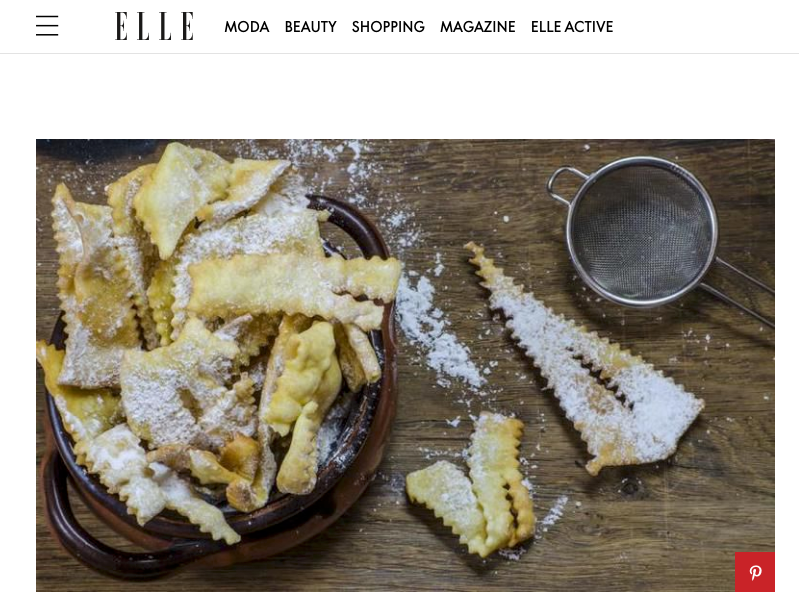Viewport: 799px width, 615px height.
Task: Click the small hanging loop on the sieve
Action: 565,184
